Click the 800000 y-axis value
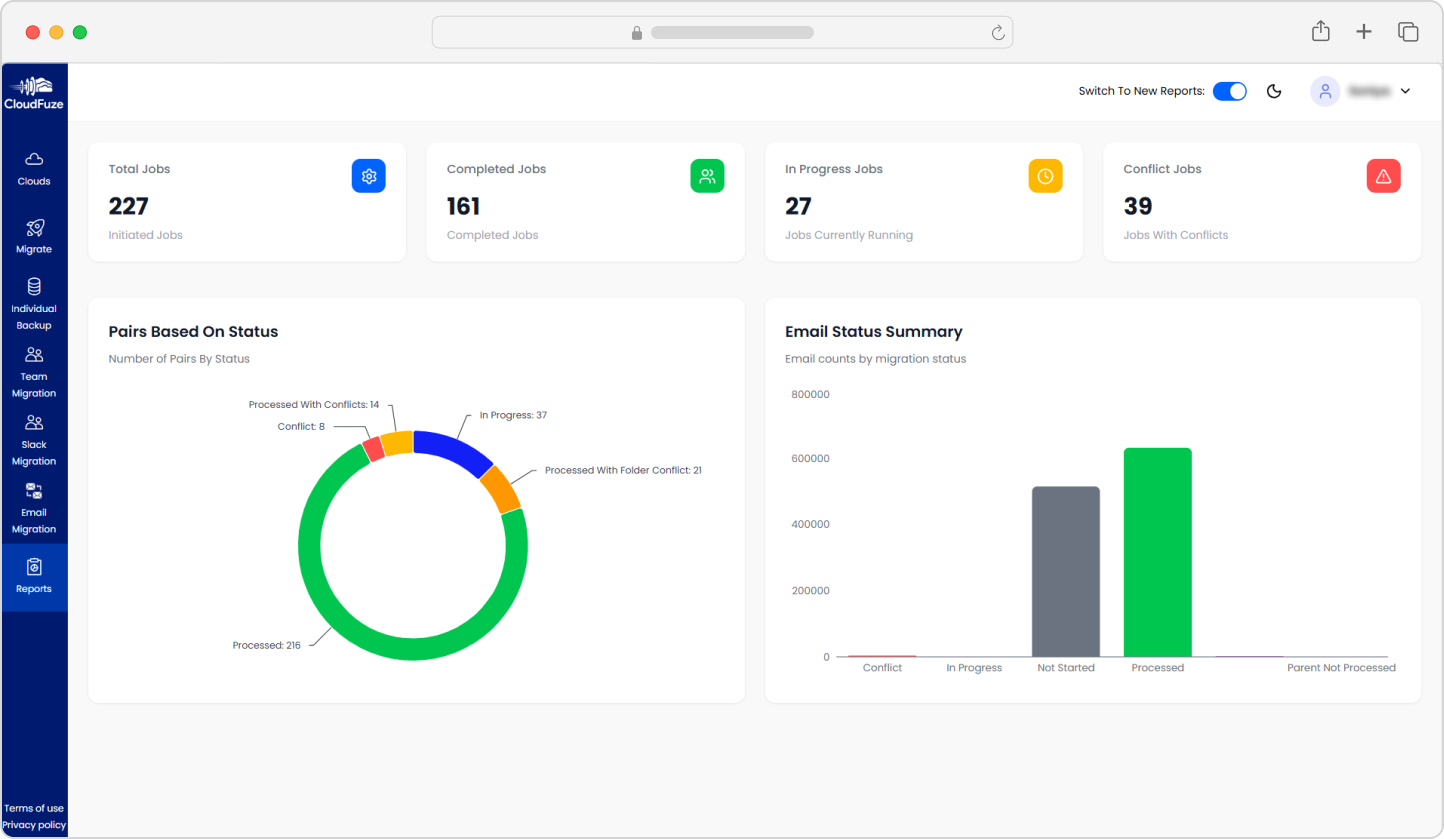 pos(811,394)
